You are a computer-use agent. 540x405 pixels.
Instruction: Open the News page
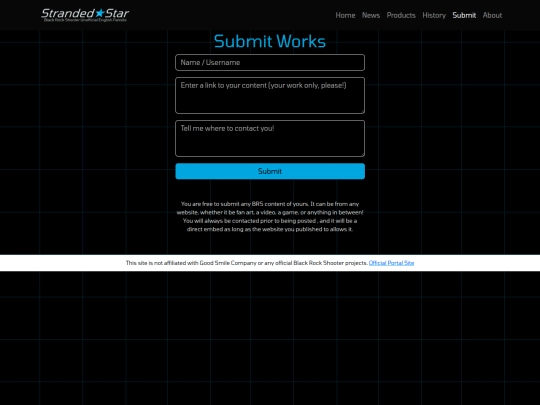371,15
